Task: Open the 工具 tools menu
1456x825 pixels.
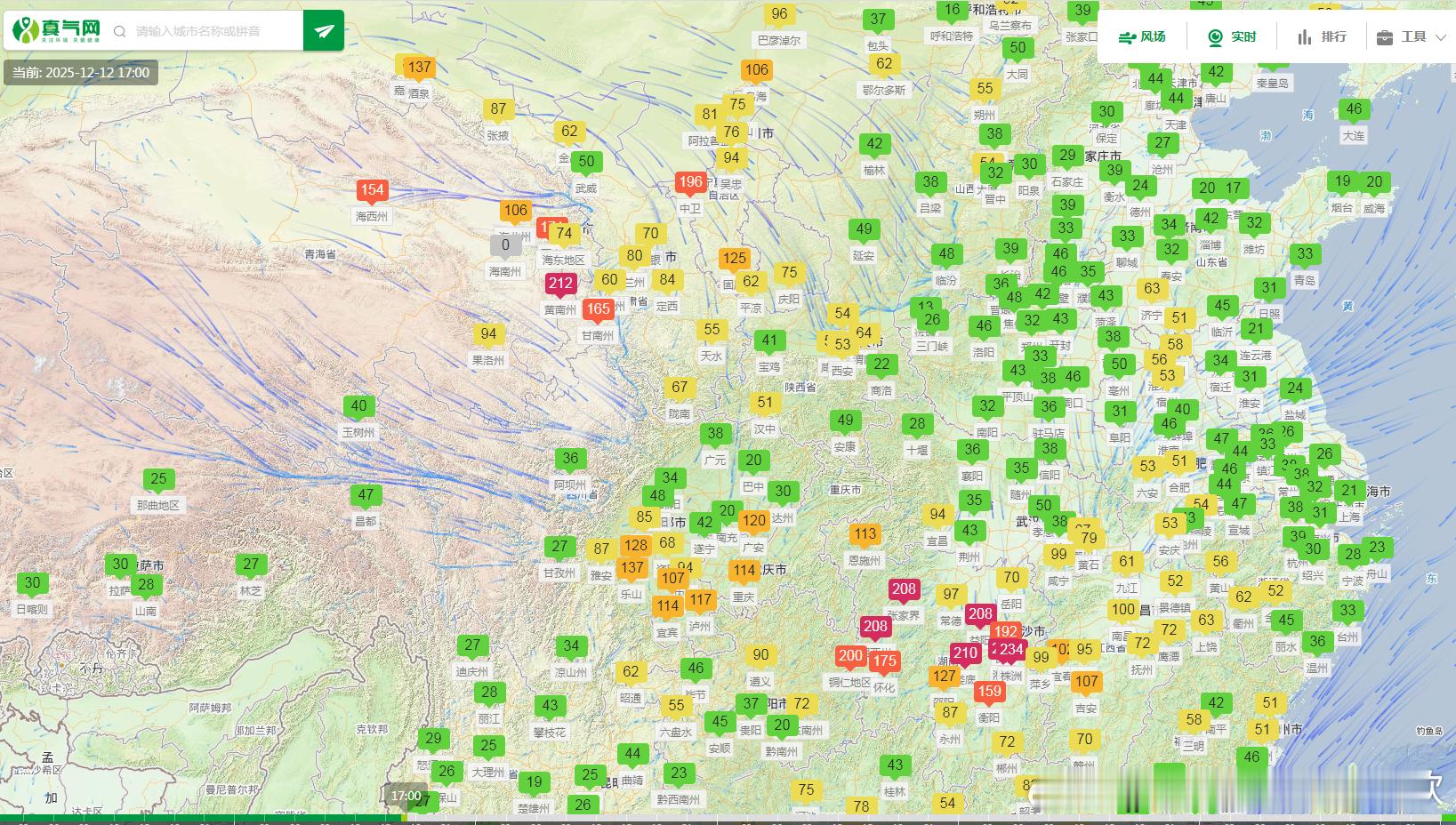Action: (x=1403, y=36)
